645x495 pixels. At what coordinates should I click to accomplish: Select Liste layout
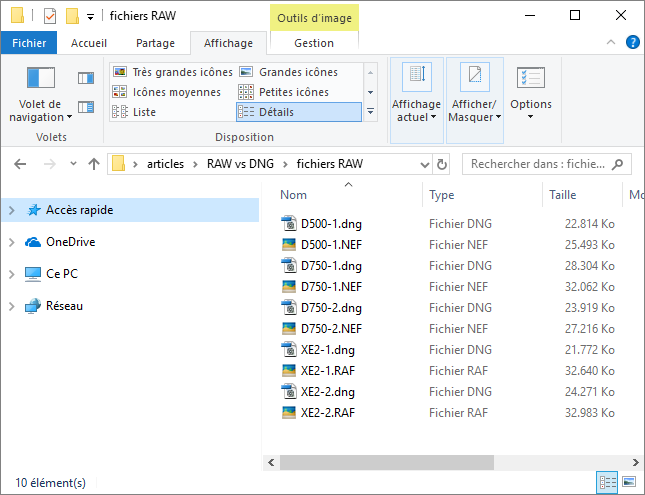pos(134,112)
